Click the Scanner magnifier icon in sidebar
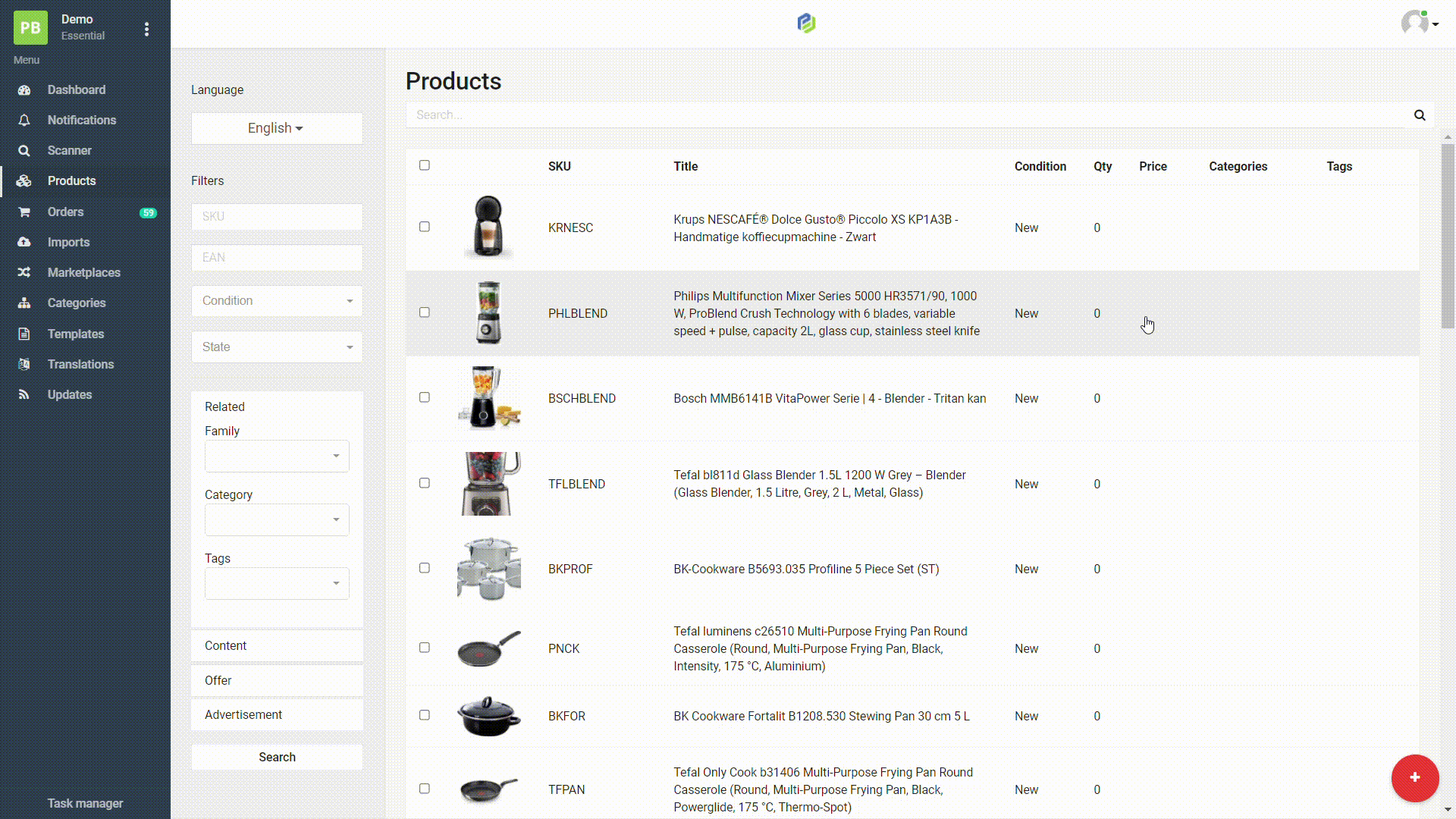 click(24, 151)
